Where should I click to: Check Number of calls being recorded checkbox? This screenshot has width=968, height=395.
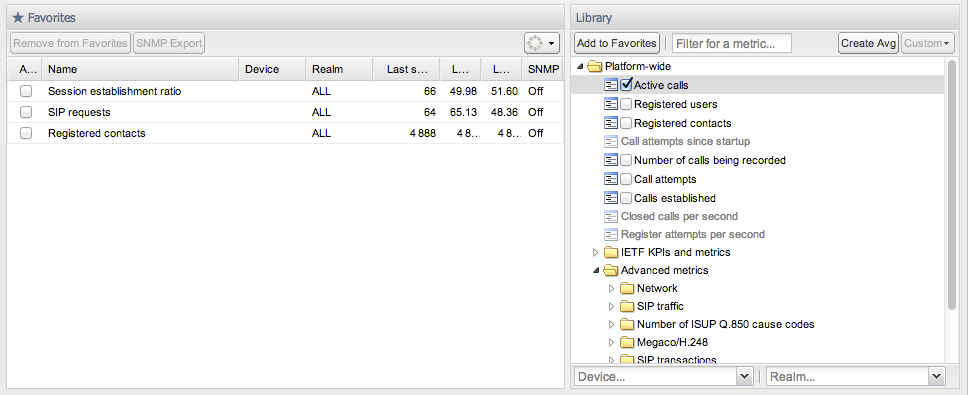[x=626, y=160]
